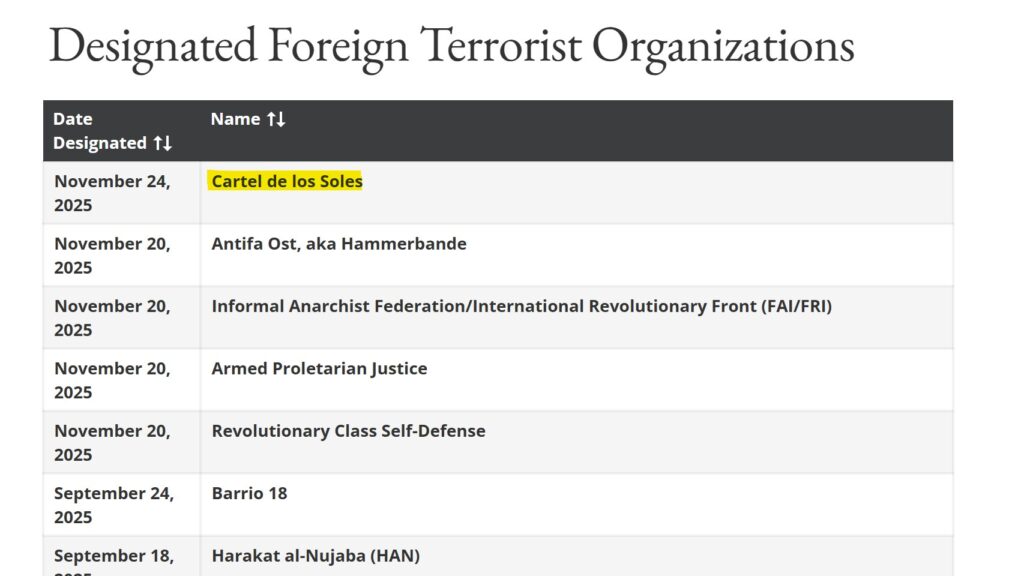The width and height of the screenshot is (1024, 576).
Task: Select the date beside Armed Proletarian Justice
Action: click(x=112, y=380)
